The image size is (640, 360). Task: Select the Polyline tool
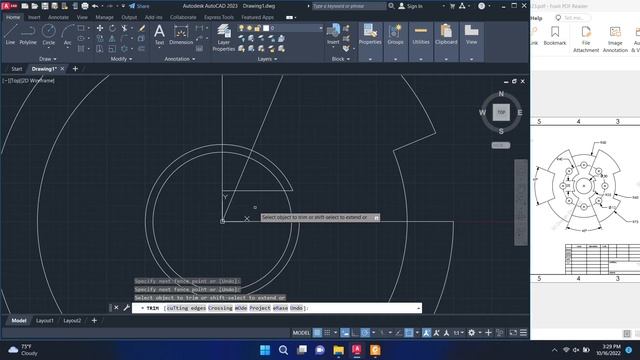point(28,34)
